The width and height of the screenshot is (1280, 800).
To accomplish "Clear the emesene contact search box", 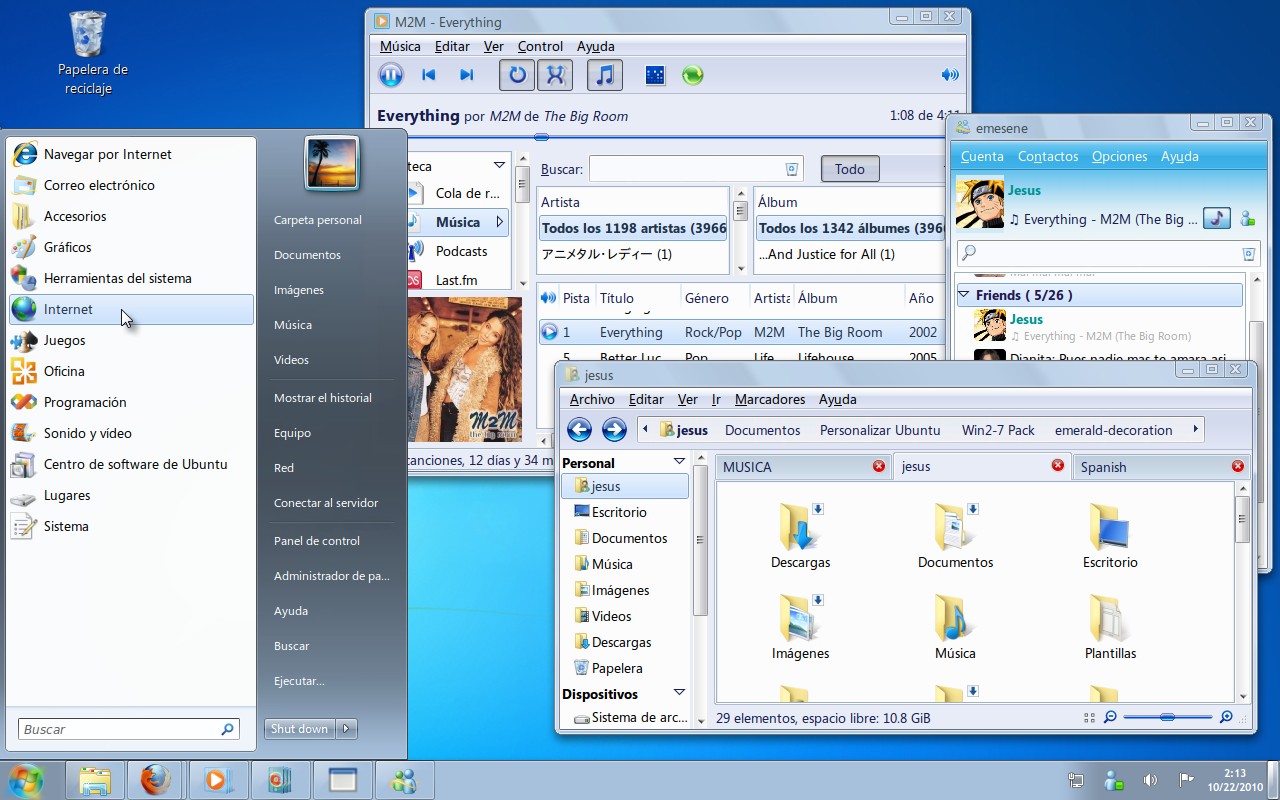I will click(x=1248, y=253).
